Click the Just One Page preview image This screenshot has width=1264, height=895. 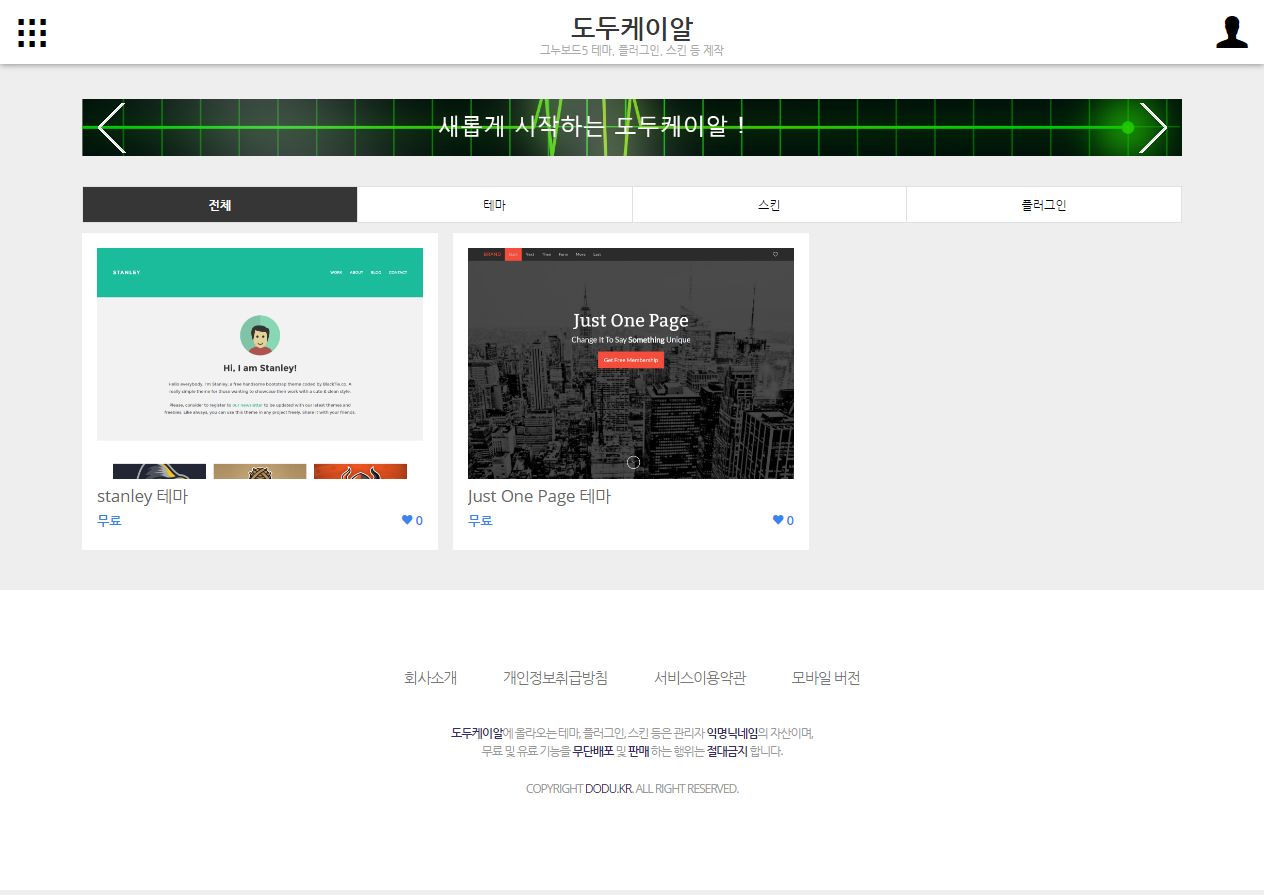click(x=630, y=363)
